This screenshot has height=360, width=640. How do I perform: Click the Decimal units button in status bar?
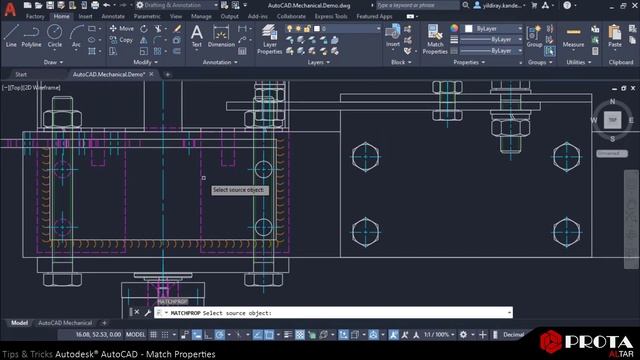[x=513, y=335]
